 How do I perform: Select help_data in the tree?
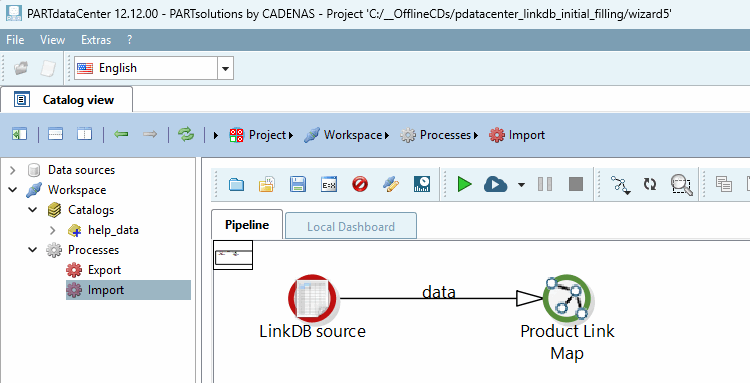click(x=113, y=230)
